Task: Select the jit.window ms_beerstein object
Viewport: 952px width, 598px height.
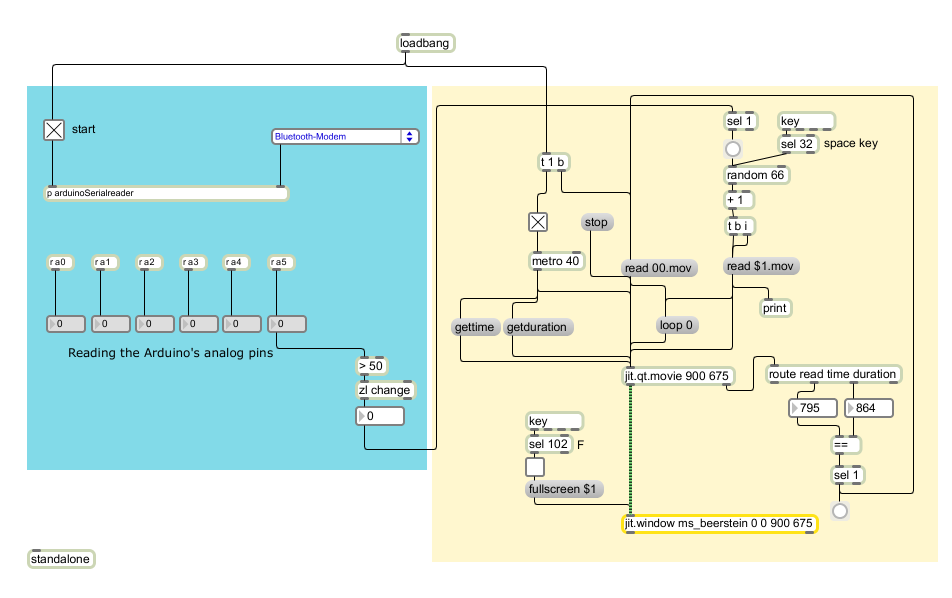Action: [x=719, y=523]
